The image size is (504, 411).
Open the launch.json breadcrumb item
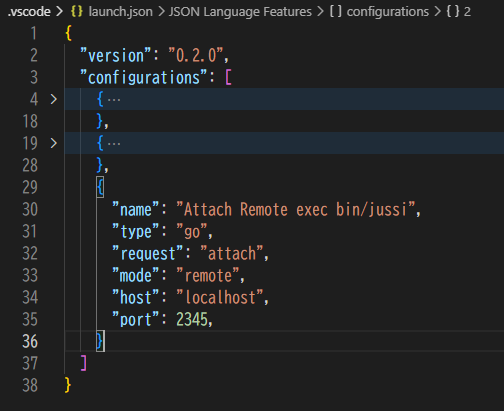click(x=120, y=12)
